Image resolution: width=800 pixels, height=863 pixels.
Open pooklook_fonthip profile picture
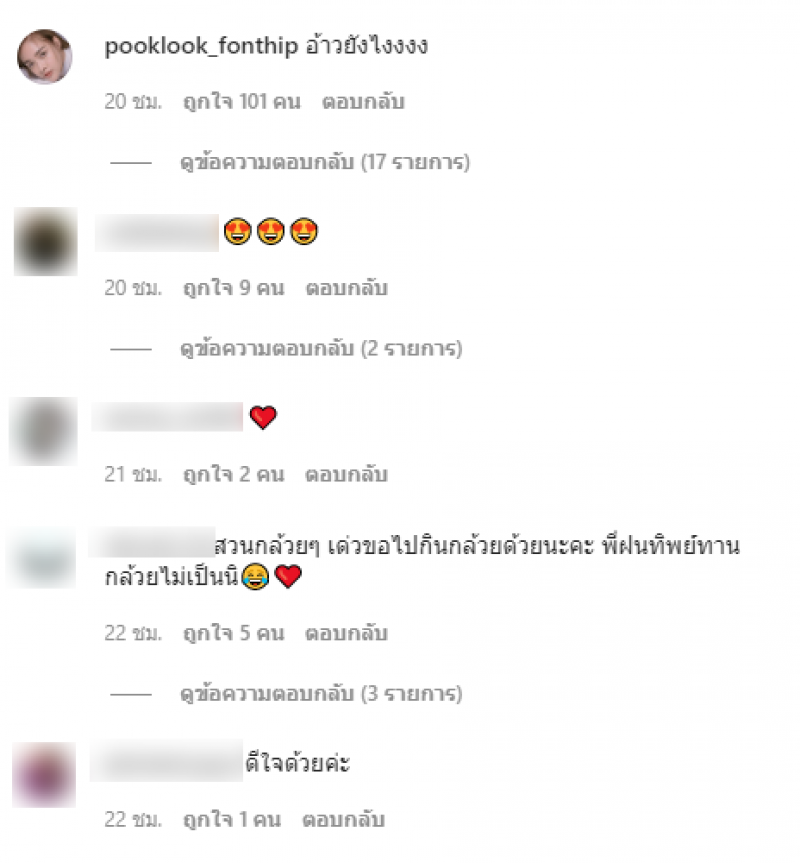click(45, 57)
